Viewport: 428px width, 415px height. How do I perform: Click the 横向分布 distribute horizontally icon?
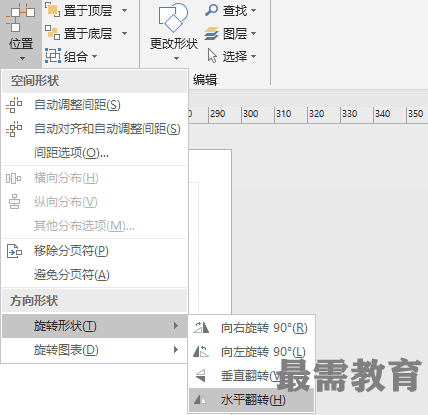pos(13,178)
